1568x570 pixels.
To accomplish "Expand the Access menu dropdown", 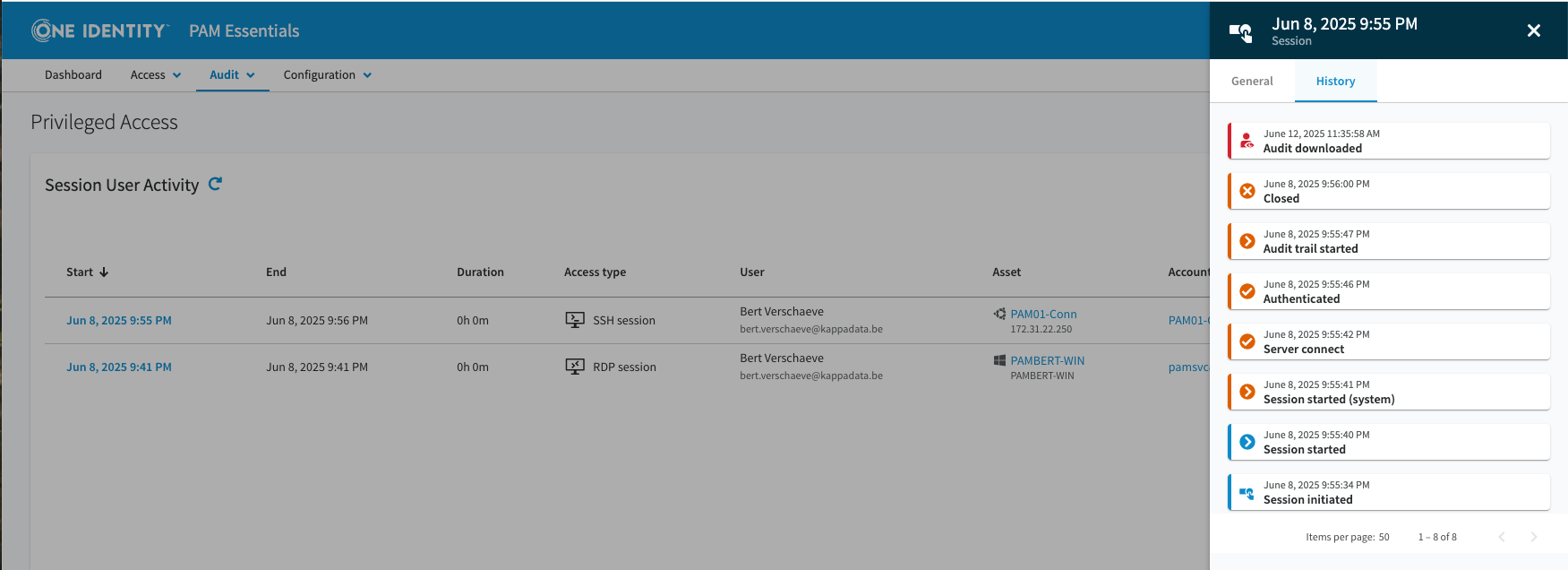I will click(156, 75).
